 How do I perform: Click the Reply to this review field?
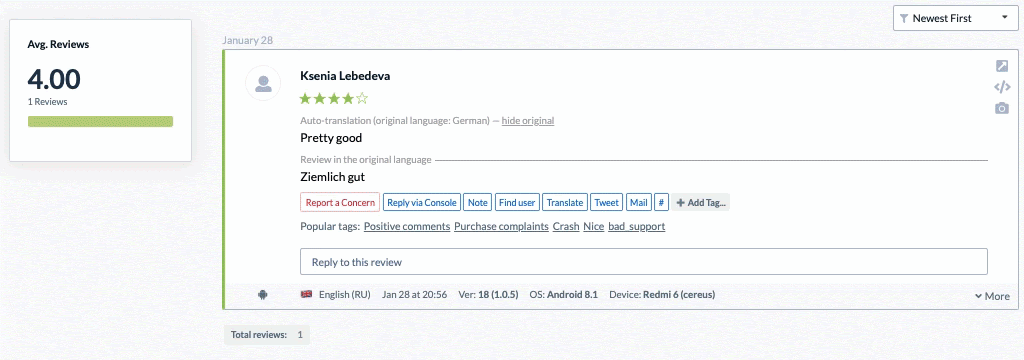coord(643,262)
